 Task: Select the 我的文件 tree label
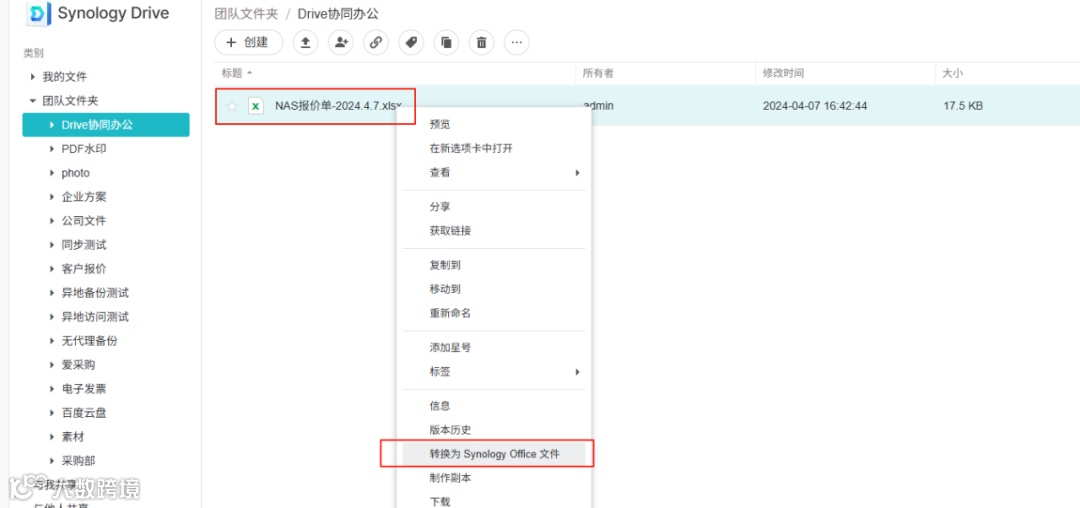tap(65, 76)
